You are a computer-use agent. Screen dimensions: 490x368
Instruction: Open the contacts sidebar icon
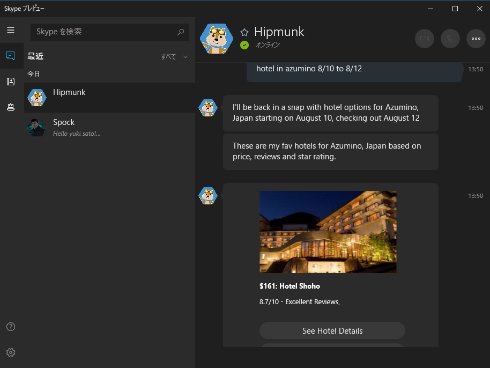pyautogui.click(x=11, y=82)
